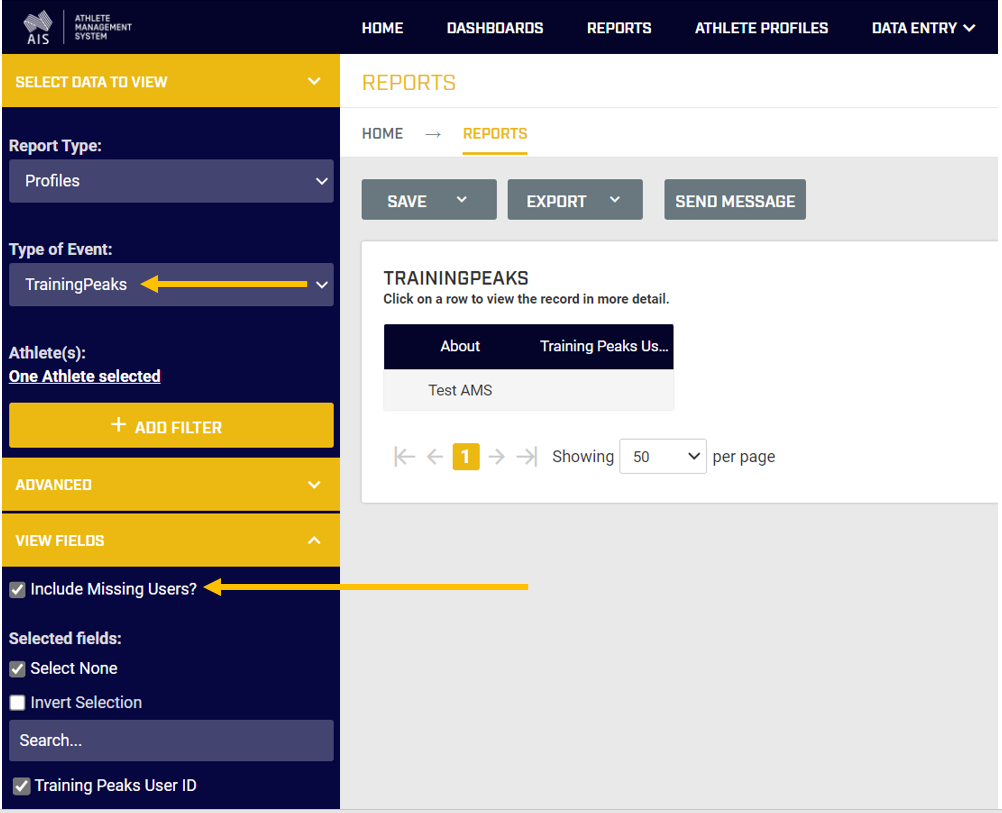The width and height of the screenshot is (1002, 813).
Task: Go to previous page arrow
Action: [435, 456]
